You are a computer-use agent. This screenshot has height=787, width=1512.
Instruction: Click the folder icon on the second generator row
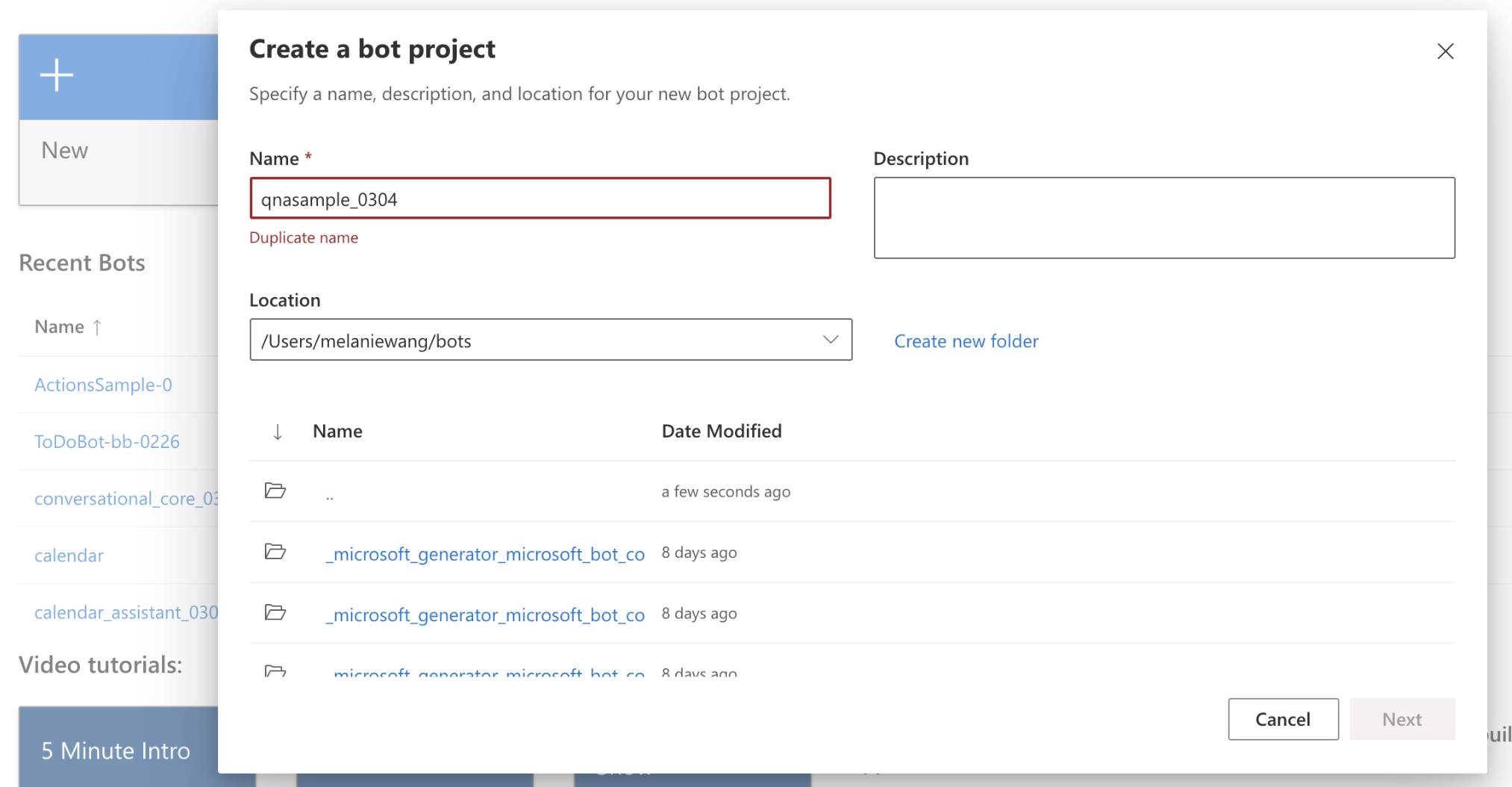click(x=275, y=613)
